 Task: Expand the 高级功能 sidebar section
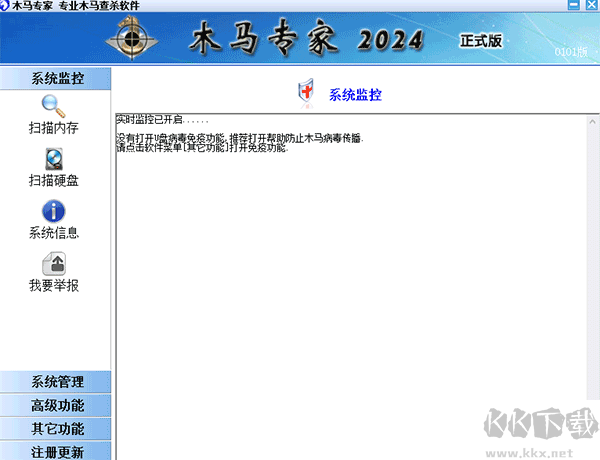(x=56, y=405)
